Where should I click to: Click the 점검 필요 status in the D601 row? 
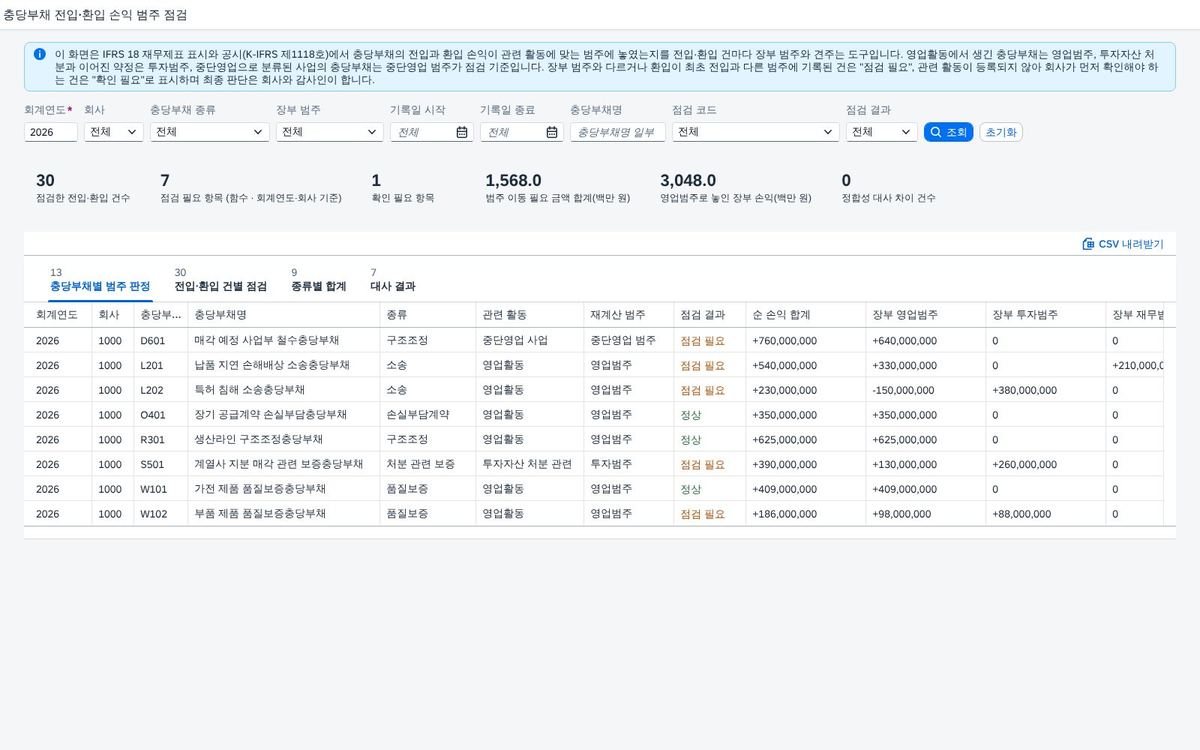(702, 340)
